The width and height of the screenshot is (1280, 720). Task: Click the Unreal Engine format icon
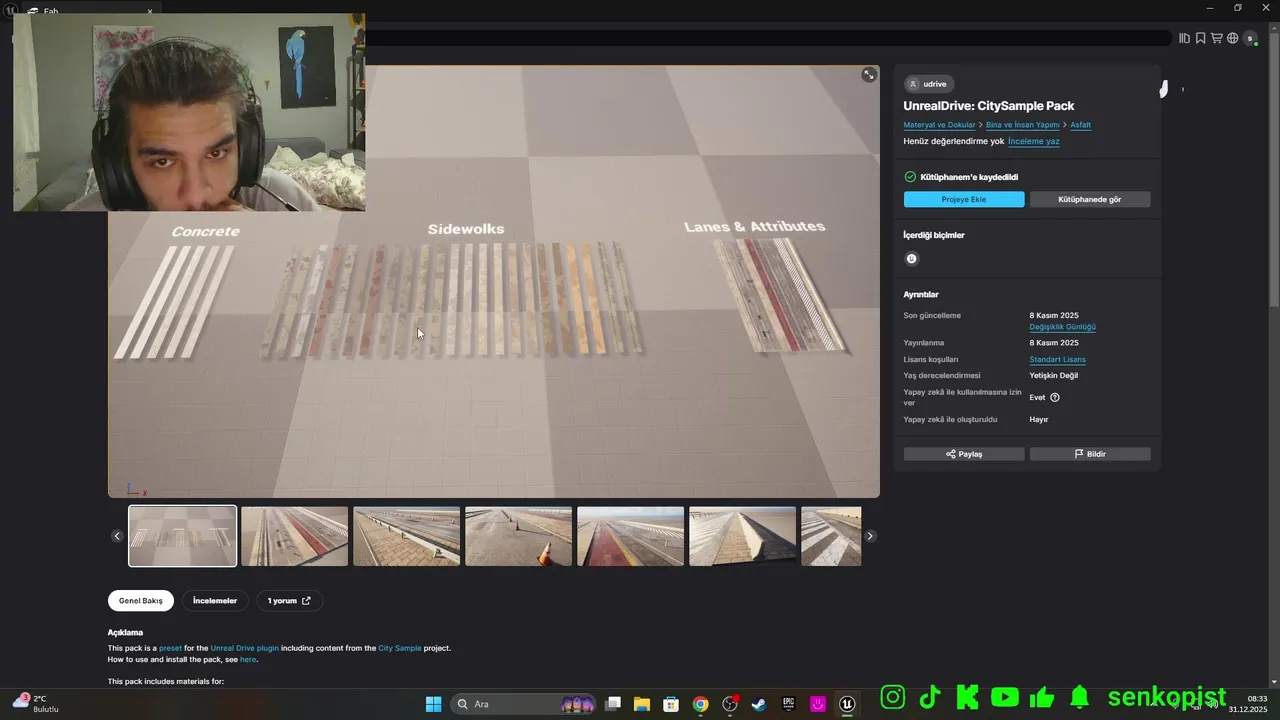(x=911, y=258)
